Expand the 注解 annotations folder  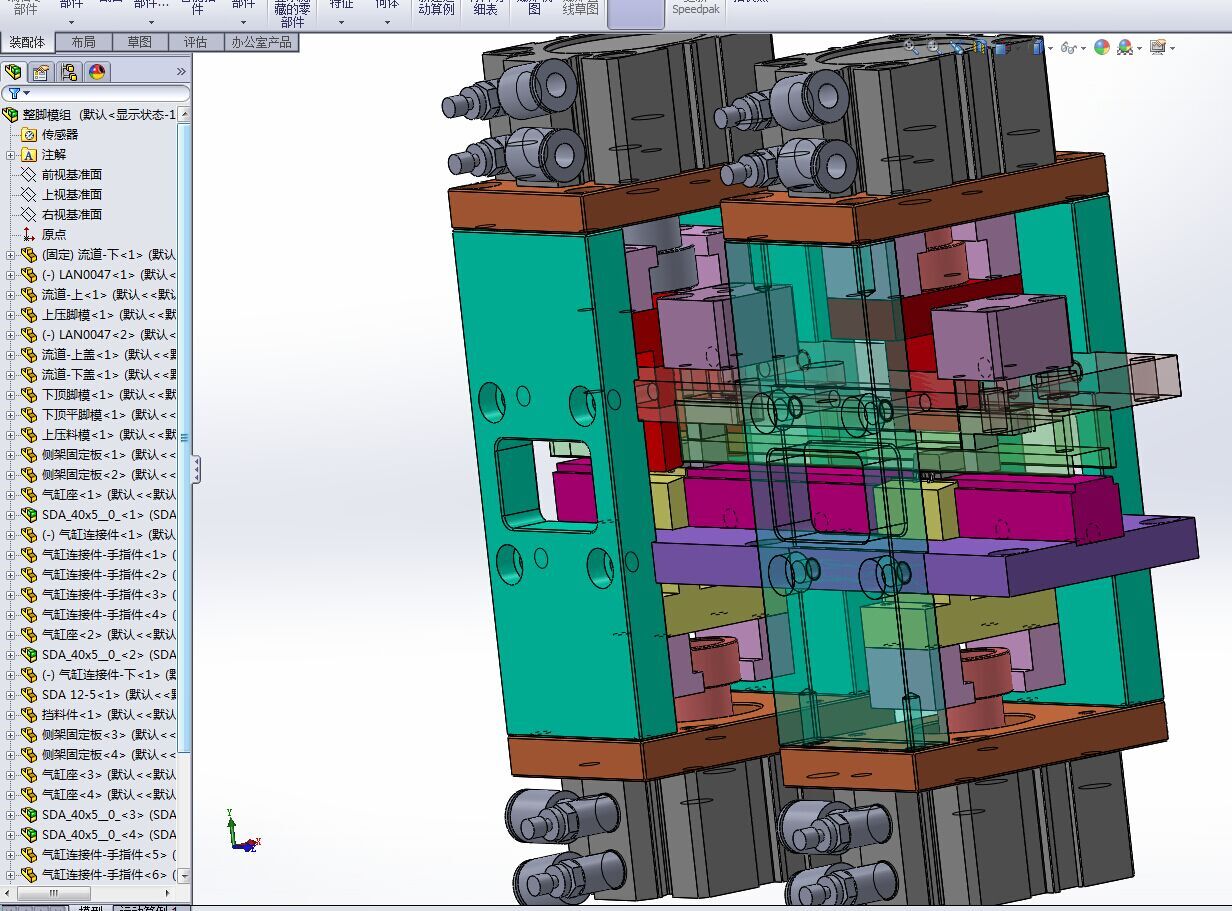pyautogui.click(x=11, y=155)
